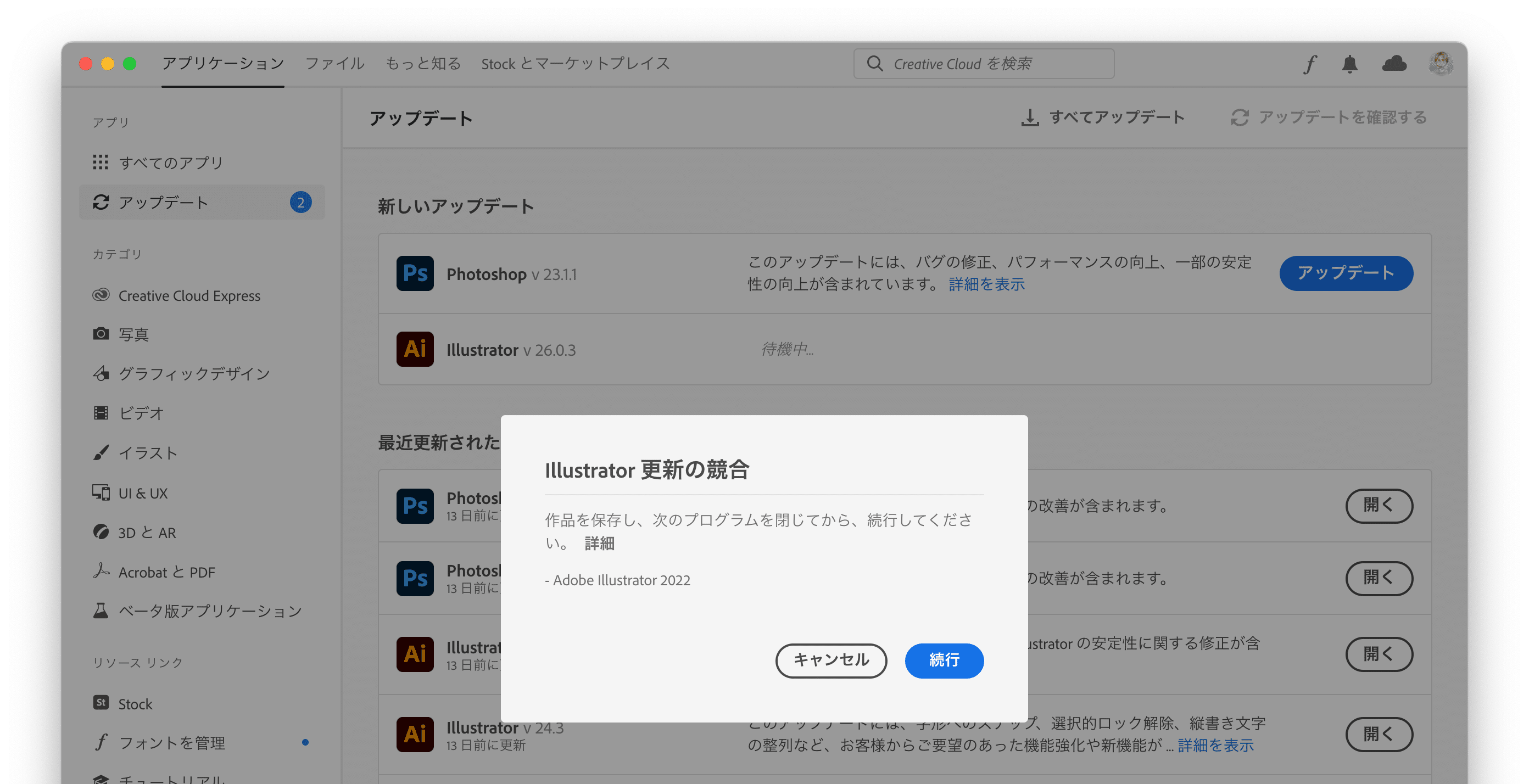Click the Acrobat と PDF icon
This screenshot has width=1529, height=784.
tap(101, 571)
